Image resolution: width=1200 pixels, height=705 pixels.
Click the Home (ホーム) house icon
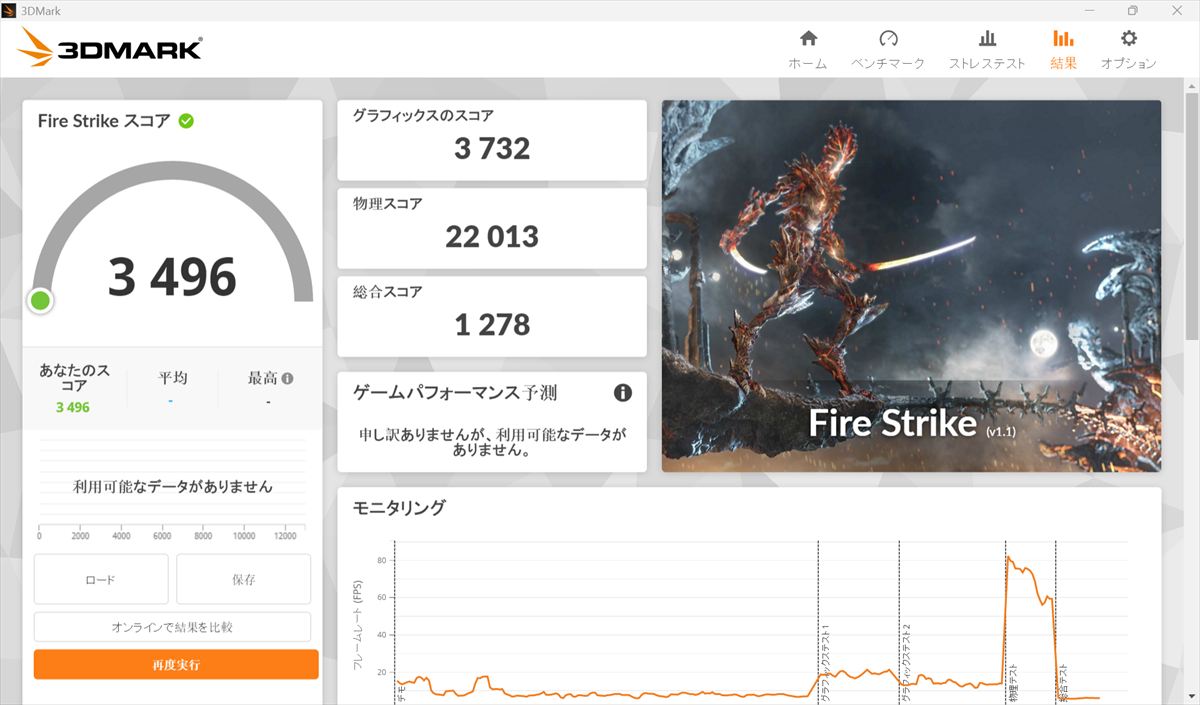click(808, 39)
